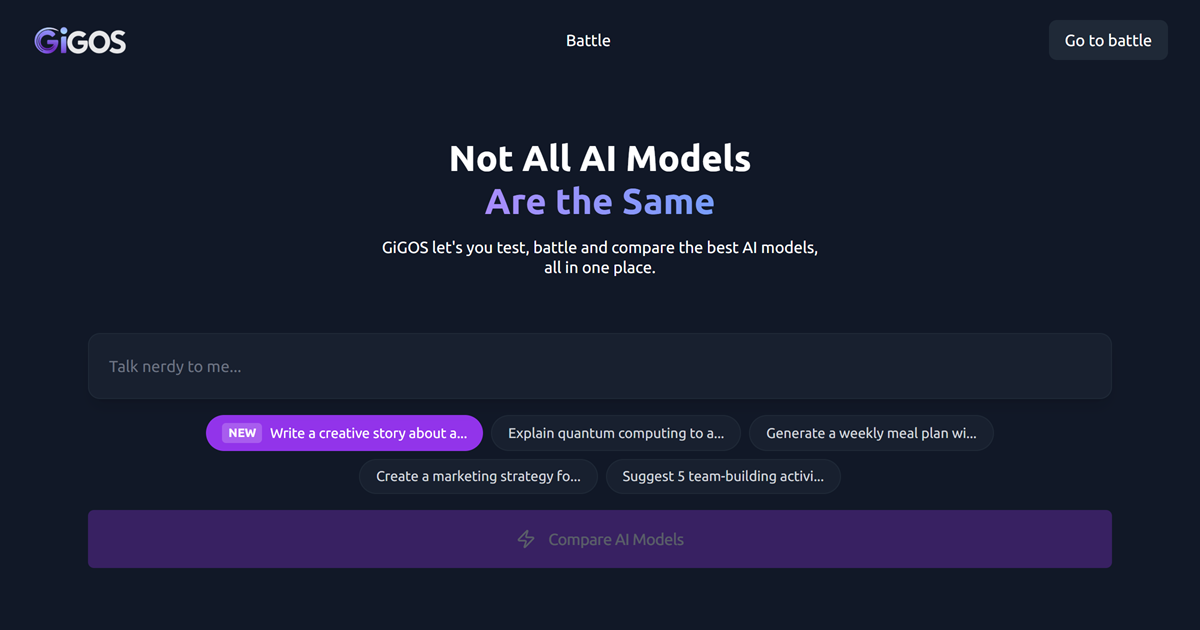Click the 'Are the Same' gradient heading
Screen dimensions: 1200x630
[600, 202]
